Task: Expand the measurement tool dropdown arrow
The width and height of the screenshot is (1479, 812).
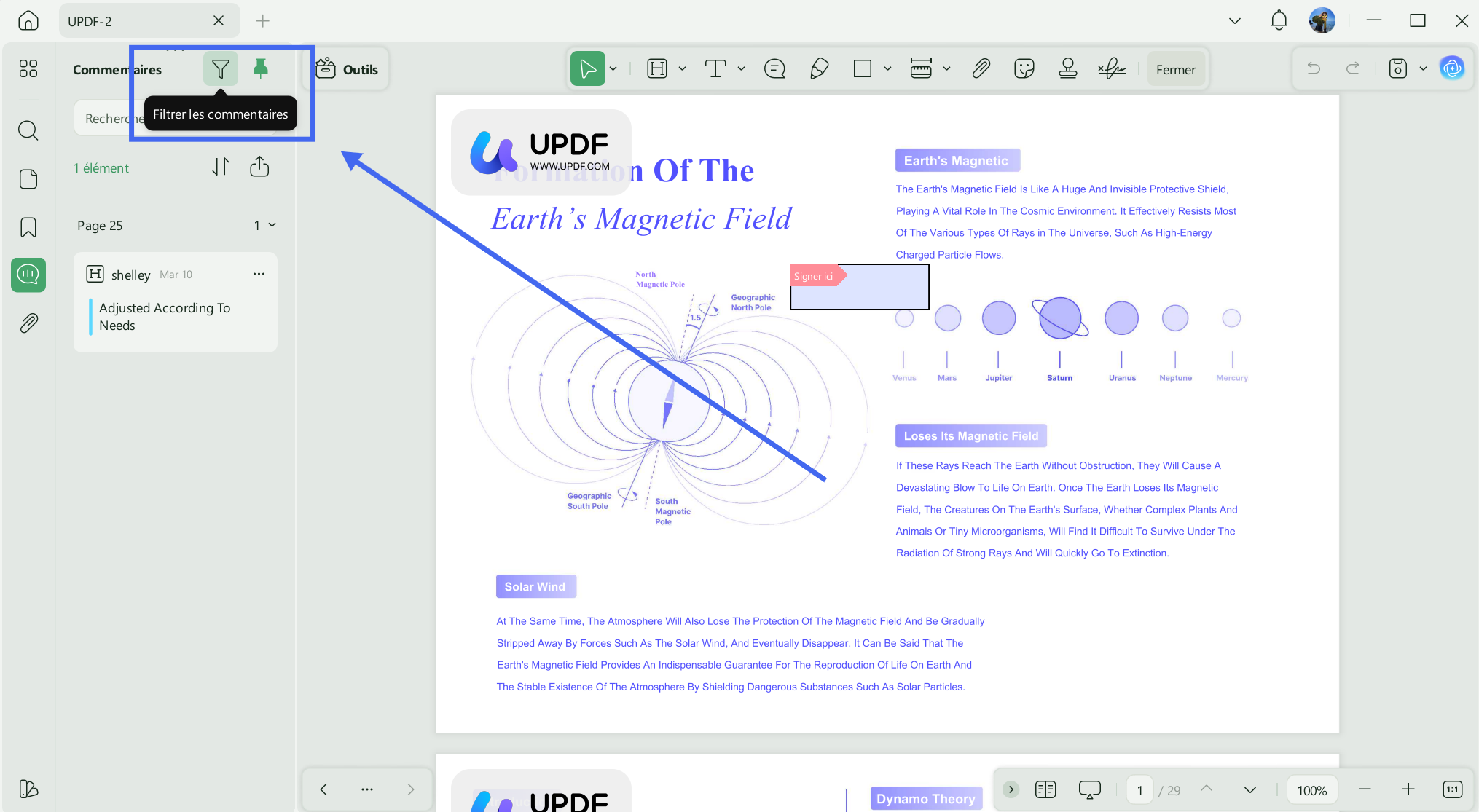Action: click(x=946, y=69)
